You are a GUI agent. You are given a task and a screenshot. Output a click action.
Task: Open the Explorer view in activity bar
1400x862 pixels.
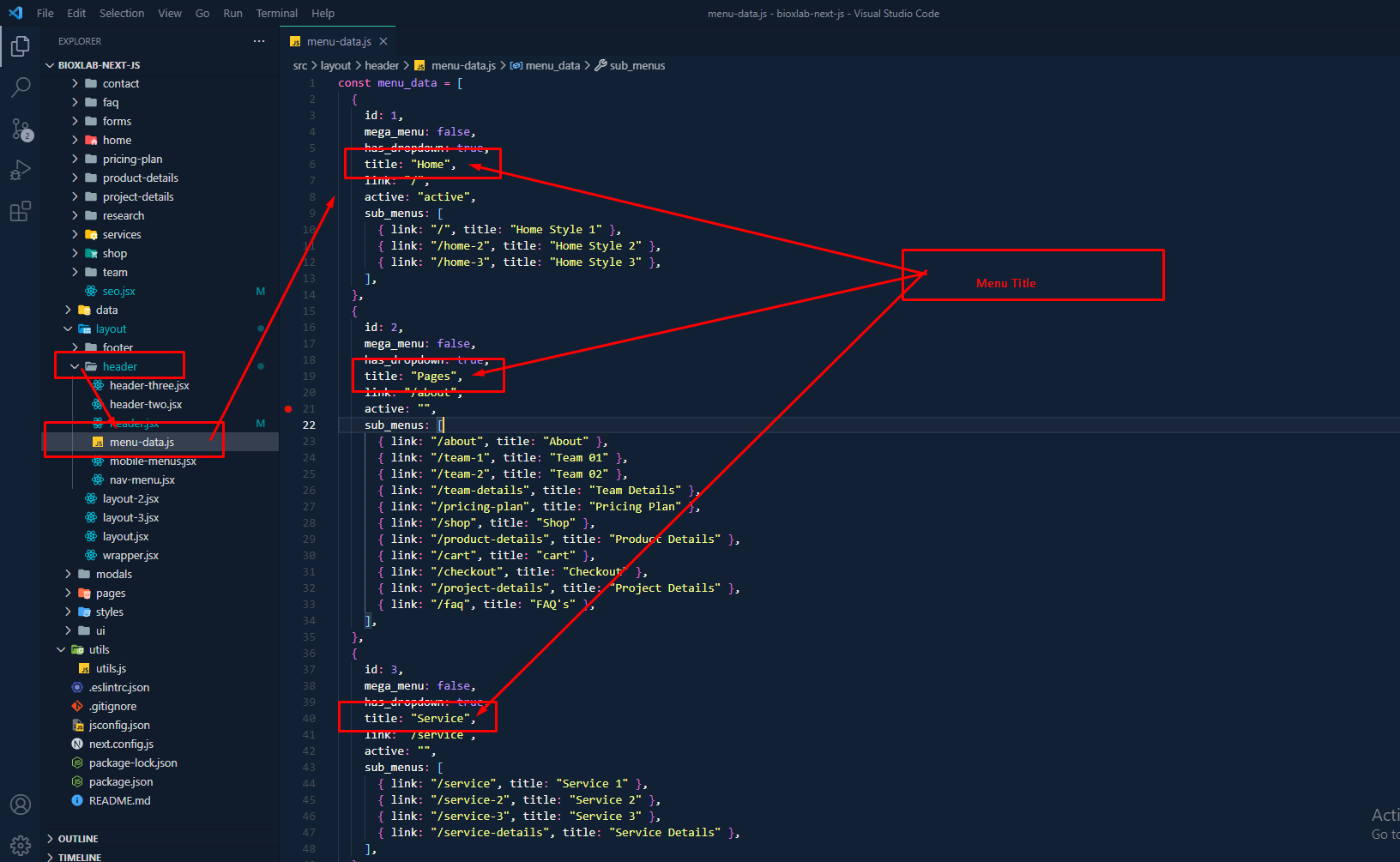21,46
